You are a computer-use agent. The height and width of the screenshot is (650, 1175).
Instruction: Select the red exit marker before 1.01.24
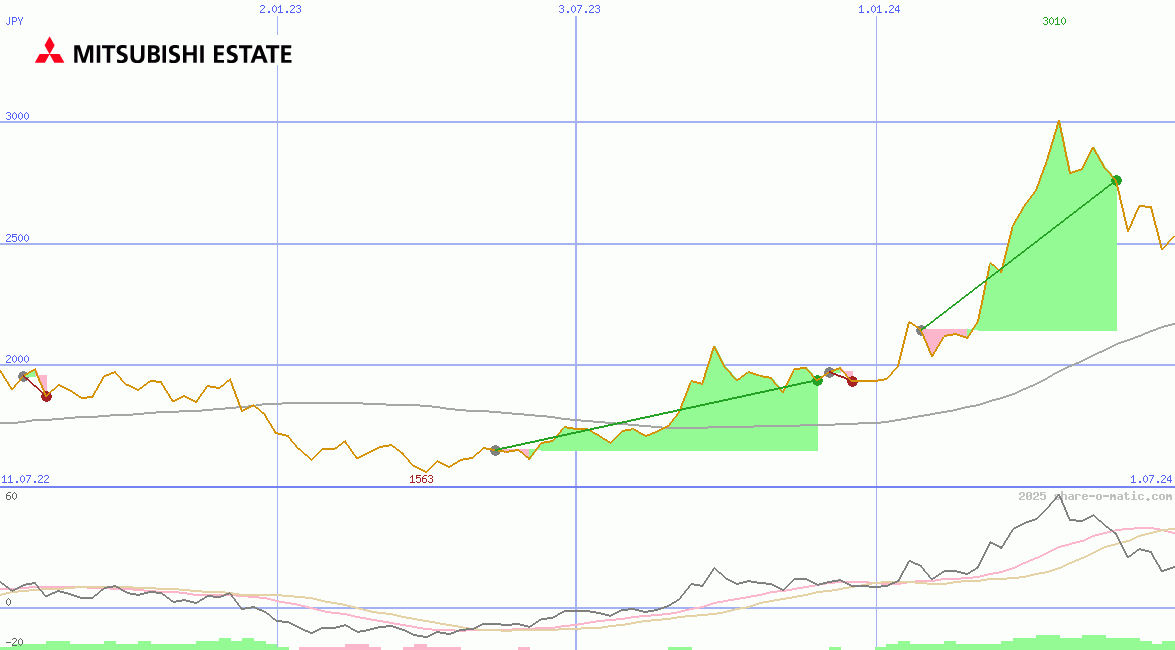852,381
